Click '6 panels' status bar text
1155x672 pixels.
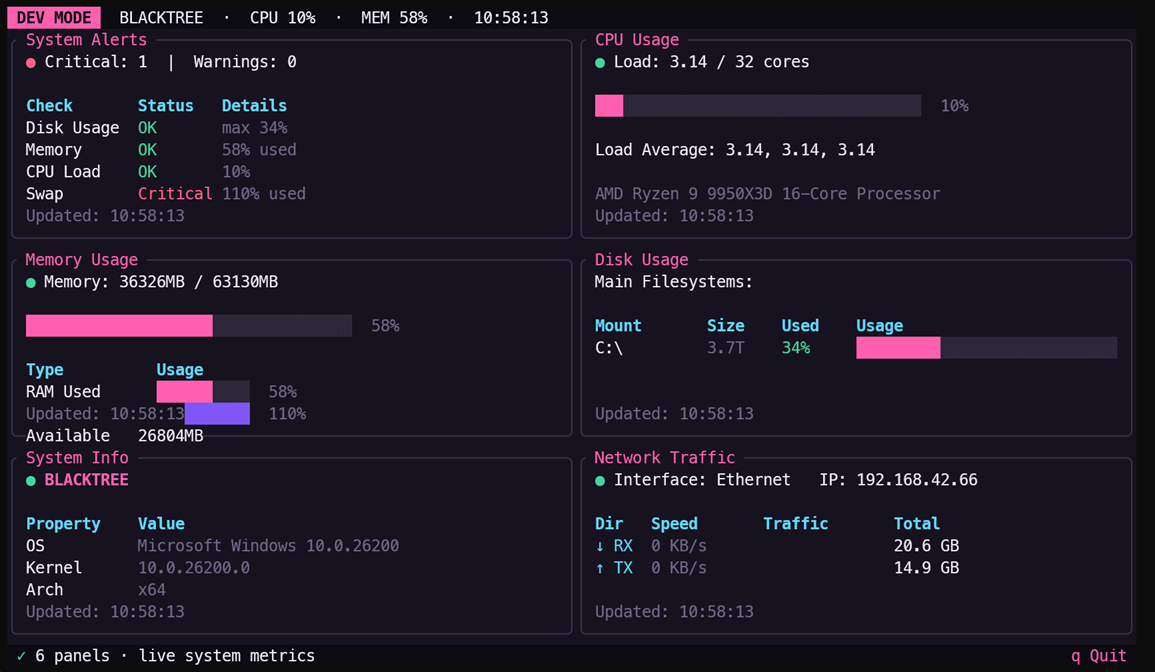pos(72,656)
